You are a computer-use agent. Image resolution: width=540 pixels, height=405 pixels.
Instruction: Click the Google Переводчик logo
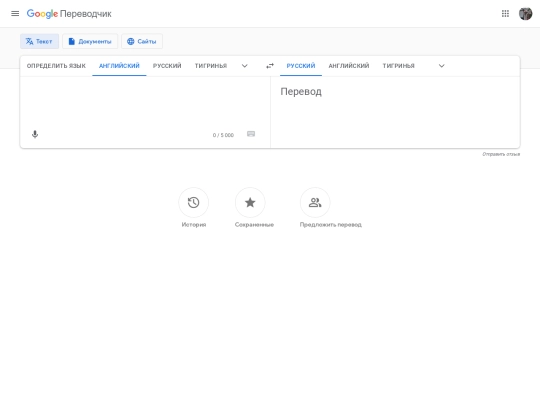69,14
